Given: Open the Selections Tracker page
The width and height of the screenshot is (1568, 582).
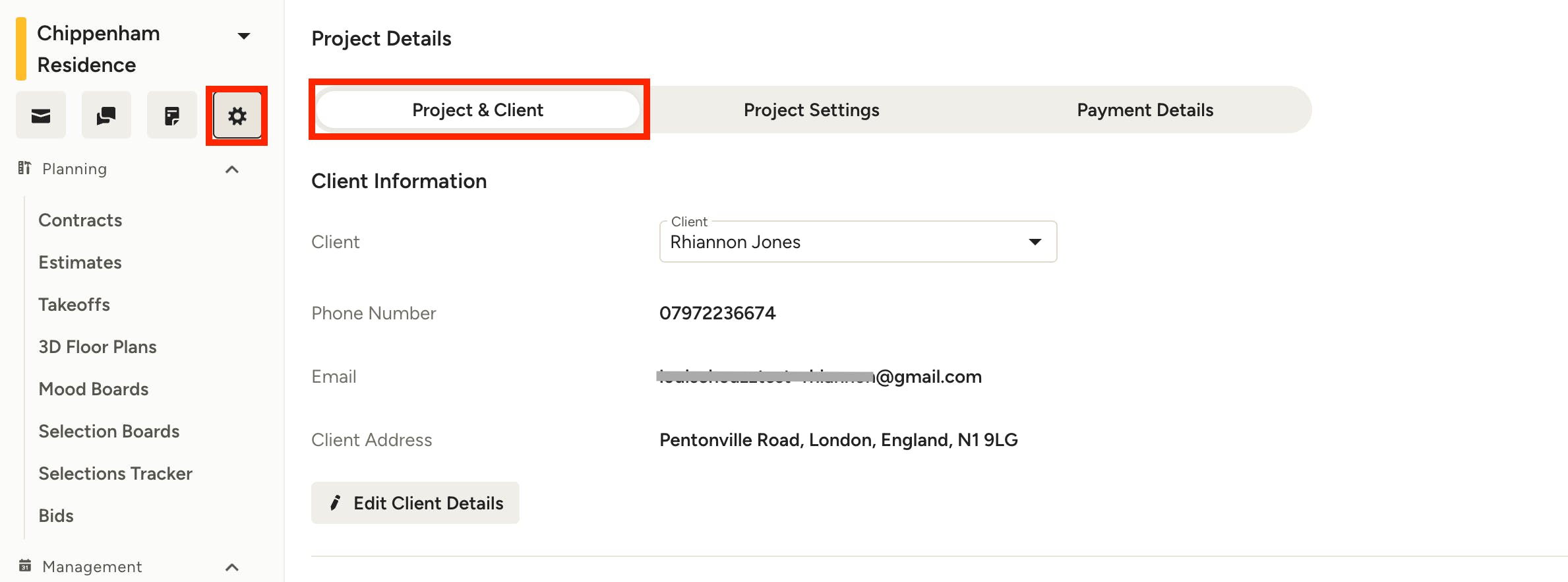Looking at the screenshot, I should tap(115, 473).
